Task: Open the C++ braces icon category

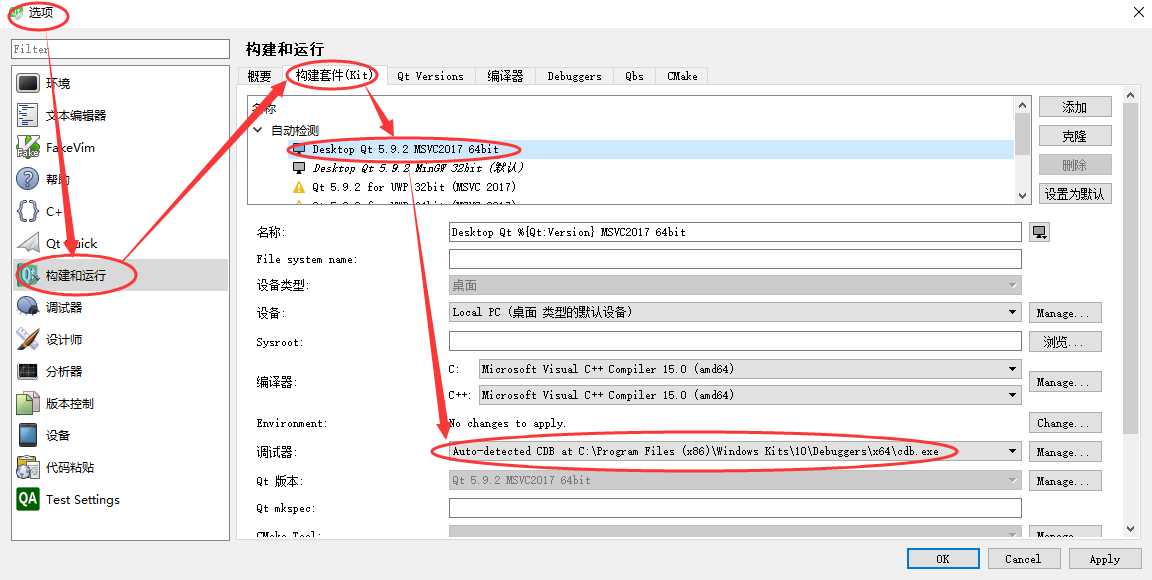Action: [x=28, y=211]
